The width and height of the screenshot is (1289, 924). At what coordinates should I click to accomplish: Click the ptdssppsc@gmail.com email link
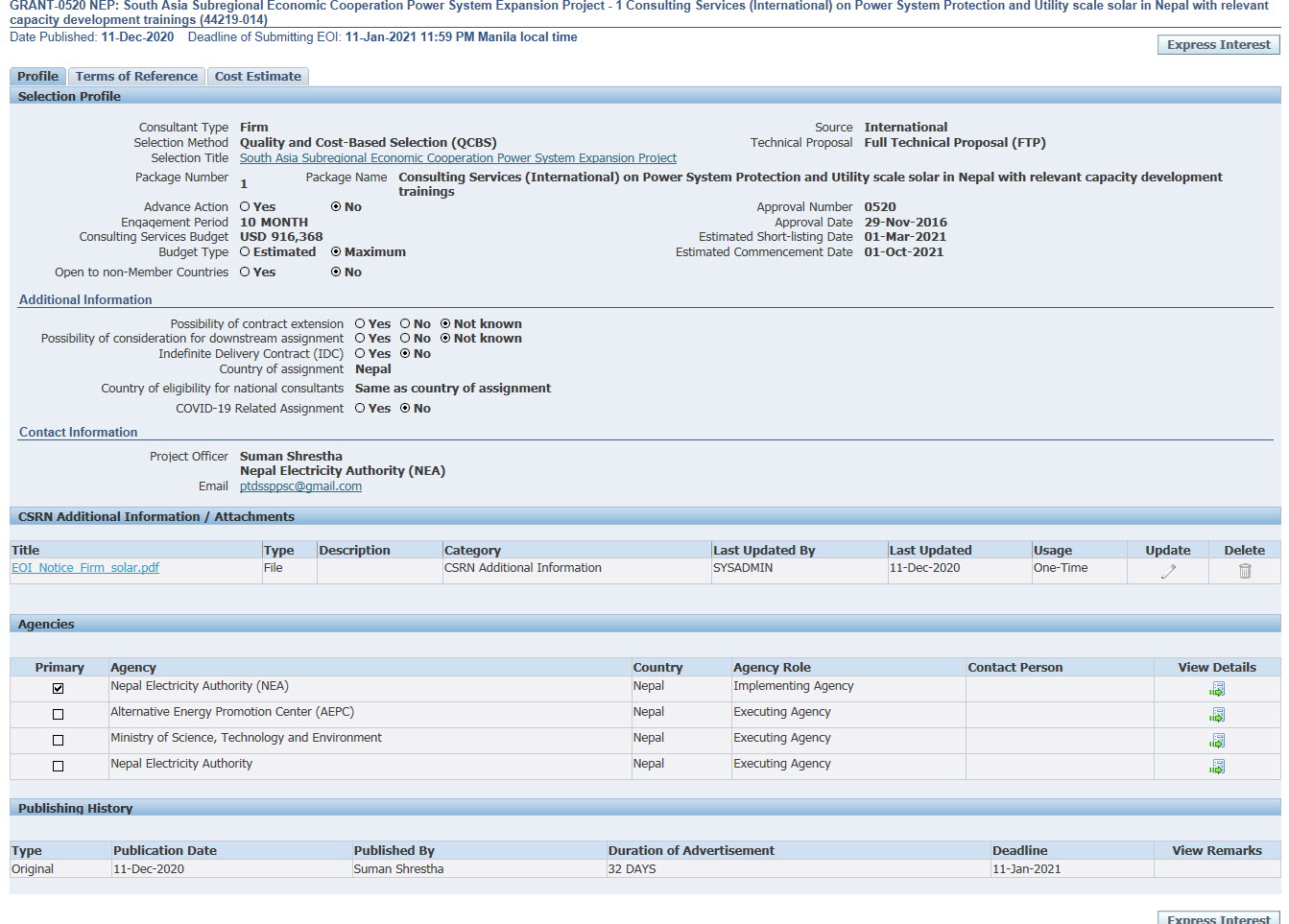(x=300, y=486)
